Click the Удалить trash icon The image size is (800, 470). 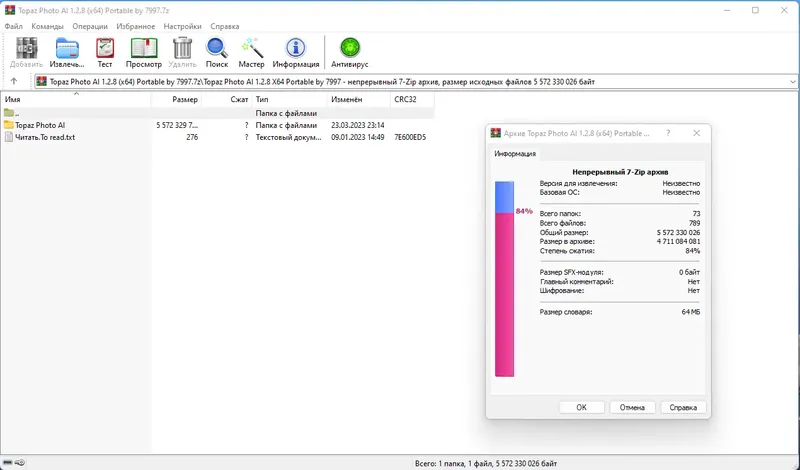click(x=182, y=48)
